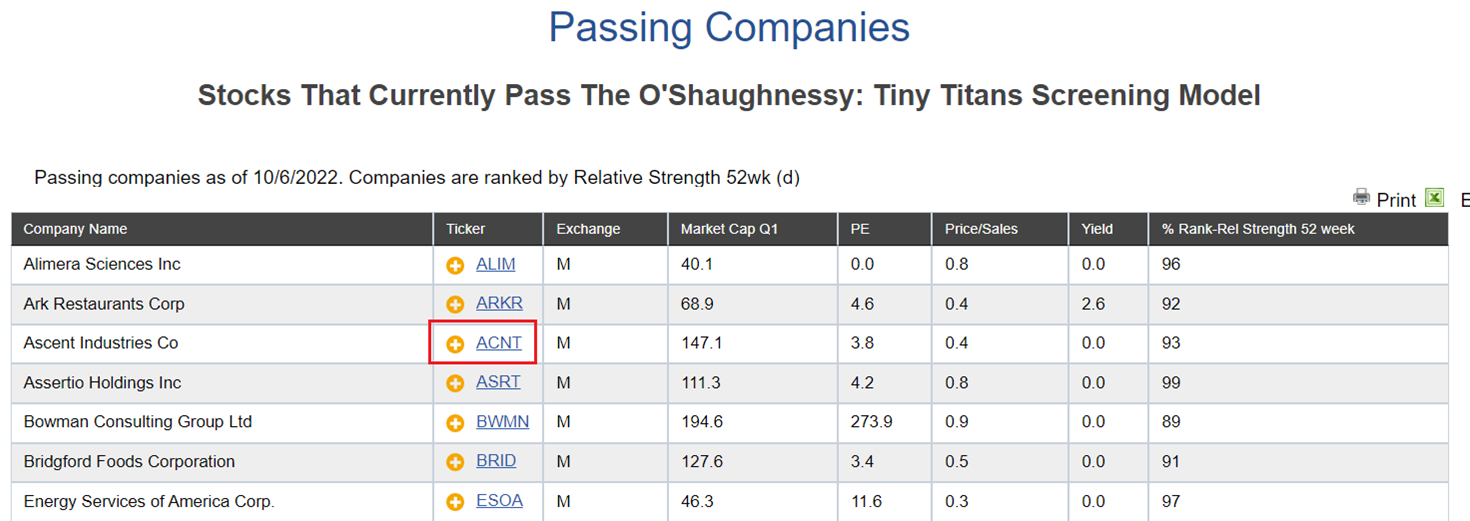Click the Company Name column header
1470x521 pixels.
[75, 229]
